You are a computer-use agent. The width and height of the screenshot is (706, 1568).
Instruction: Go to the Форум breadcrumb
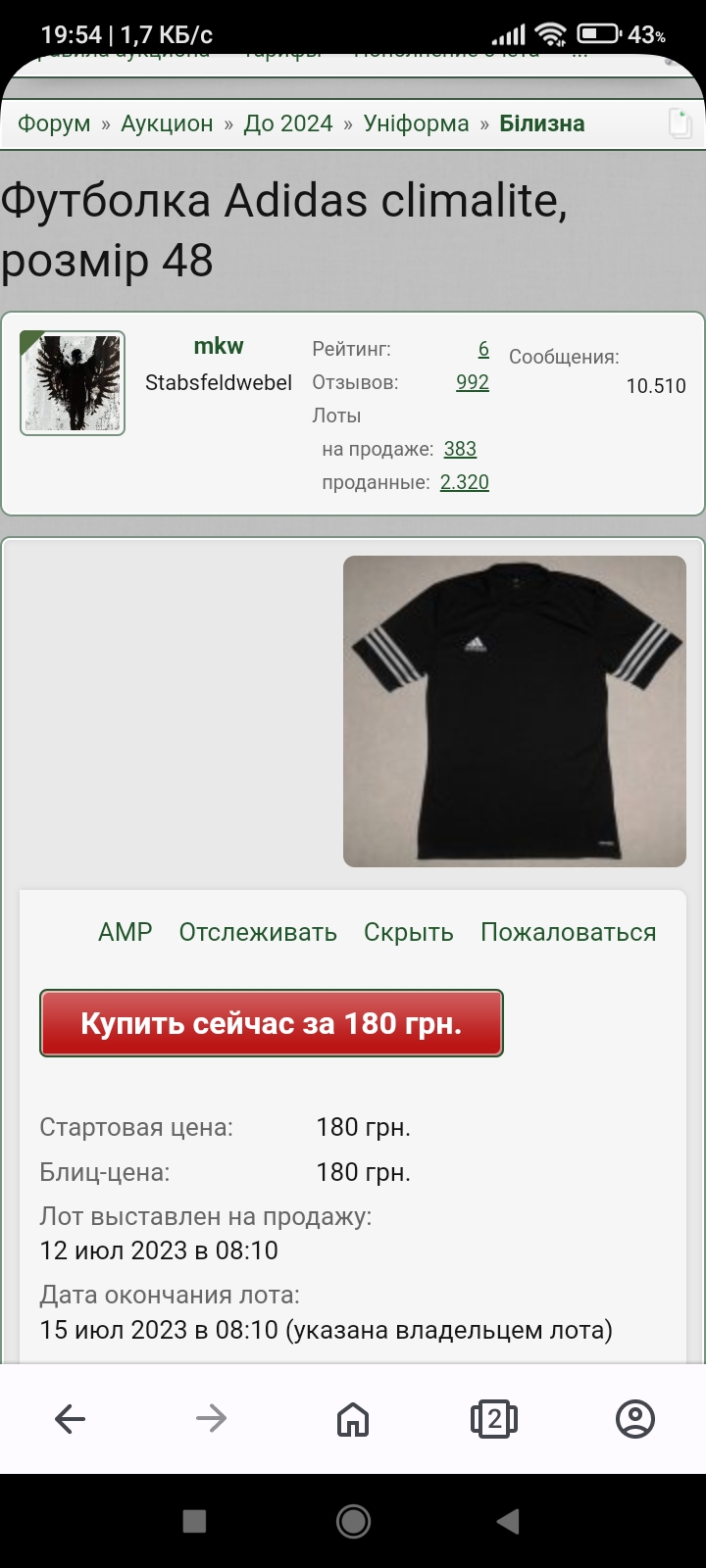tap(54, 123)
